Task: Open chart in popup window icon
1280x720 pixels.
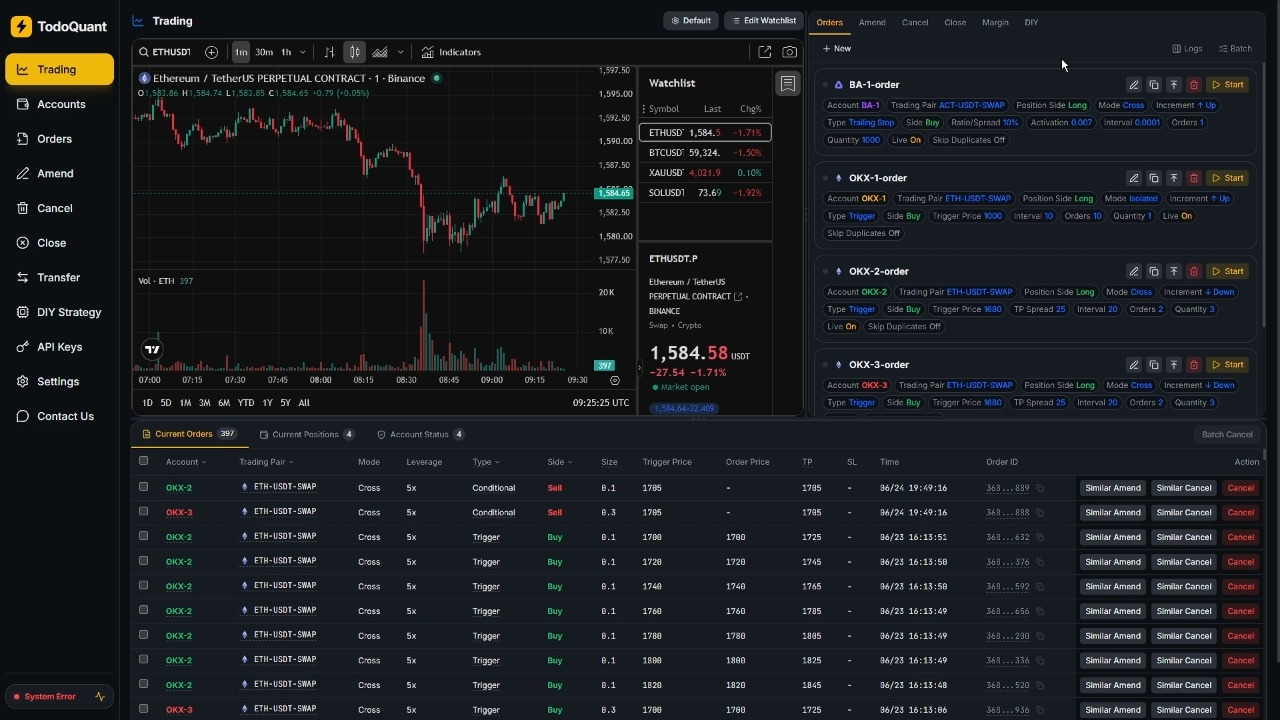Action: 764,52
